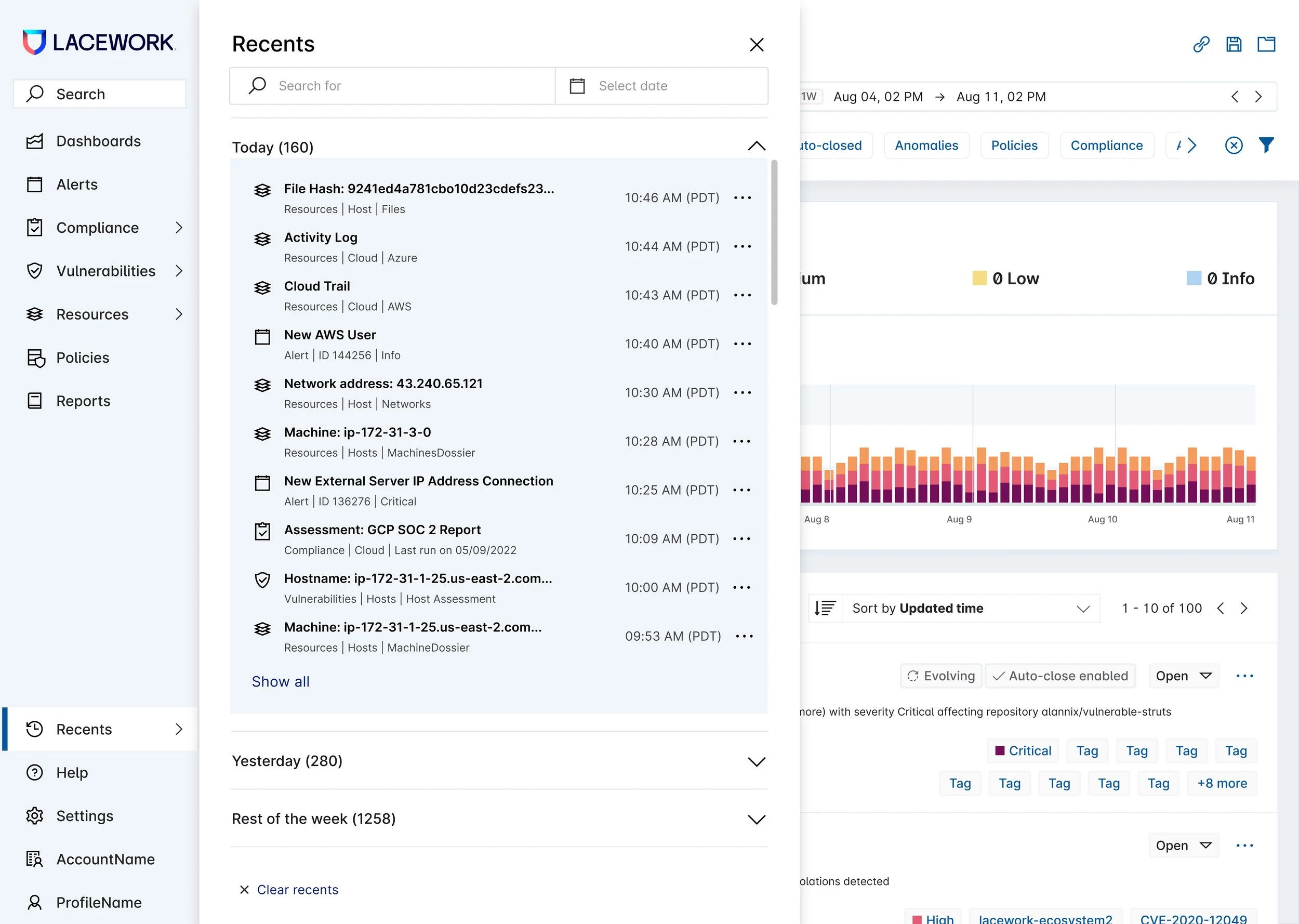Toggle the Auto-close enabled chip

[1060, 676]
